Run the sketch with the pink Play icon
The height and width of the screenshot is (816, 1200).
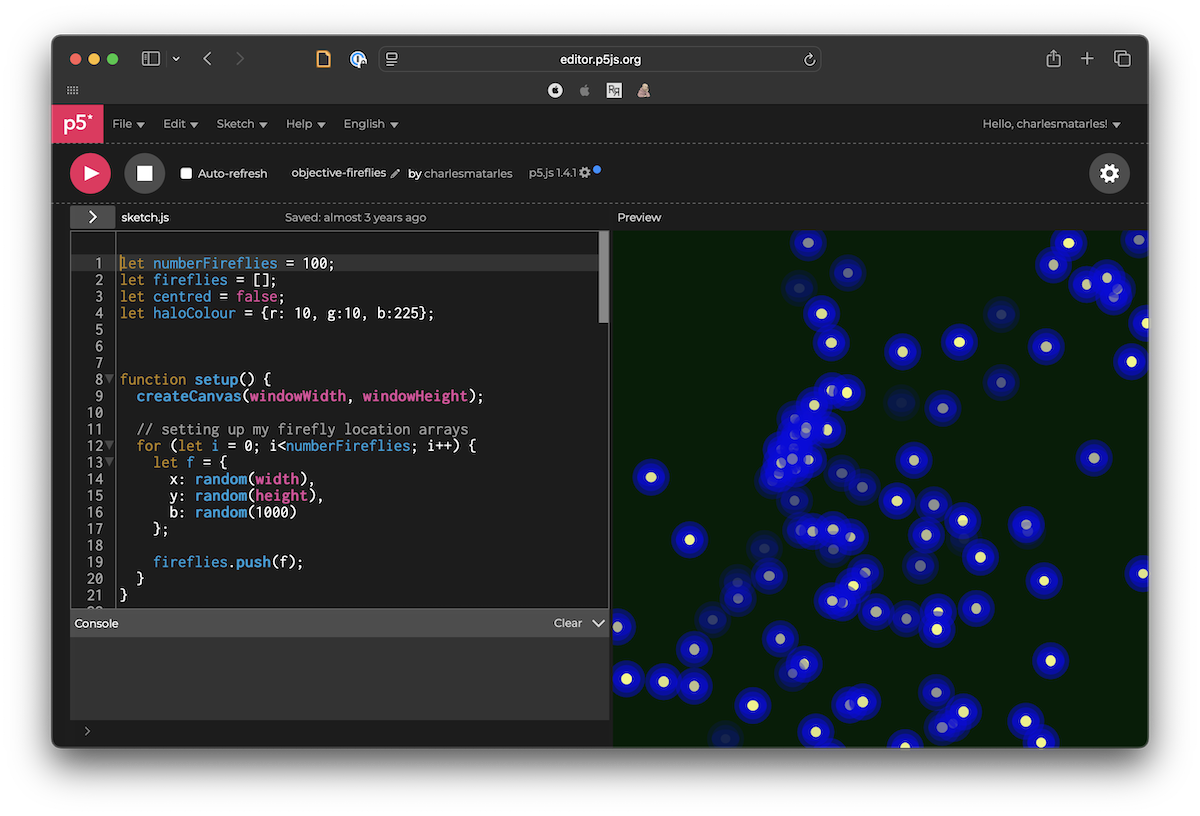click(89, 172)
